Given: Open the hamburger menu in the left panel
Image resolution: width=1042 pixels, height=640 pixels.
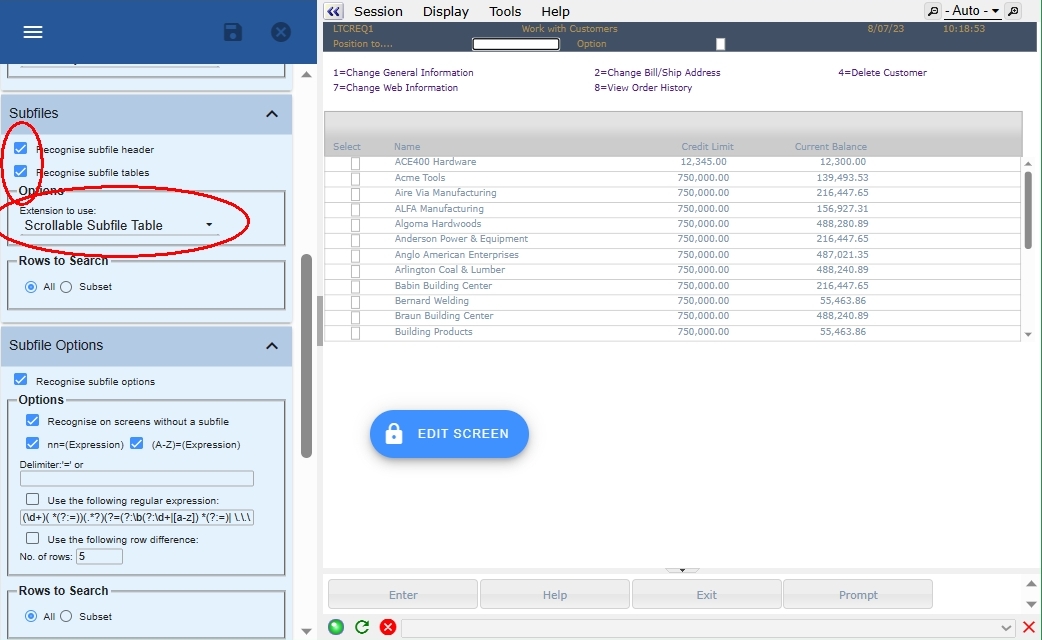Looking at the screenshot, I should click(33, 32).
